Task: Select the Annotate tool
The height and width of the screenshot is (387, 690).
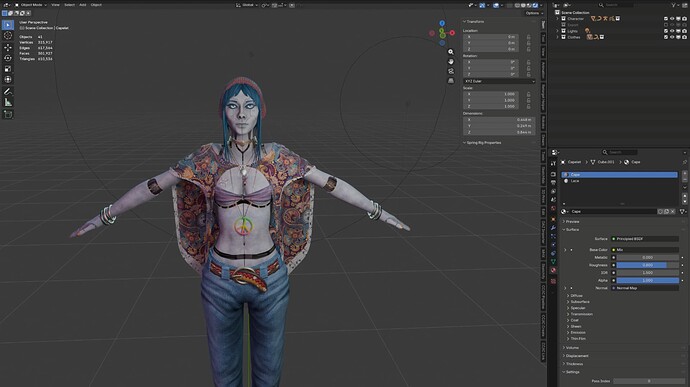Action: tap(8, 92)
